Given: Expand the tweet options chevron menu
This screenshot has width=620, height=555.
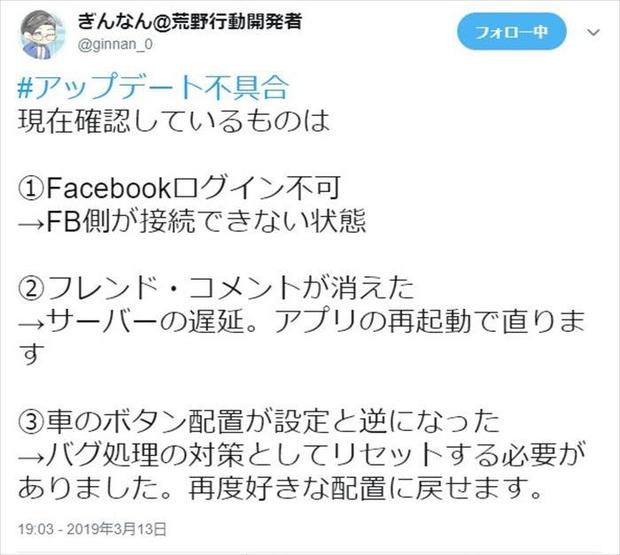Looking at the screenshot, I should coord(594,32).
